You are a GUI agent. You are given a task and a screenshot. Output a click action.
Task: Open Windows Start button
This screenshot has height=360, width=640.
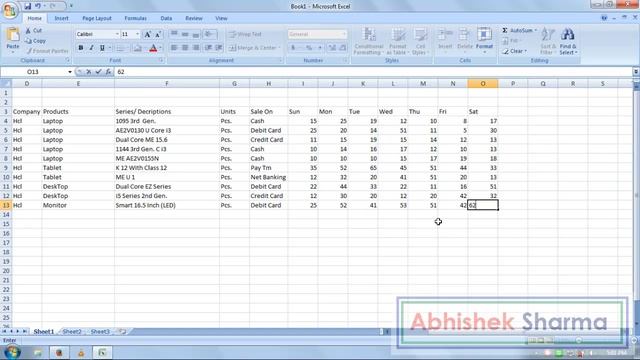[11, 352]
